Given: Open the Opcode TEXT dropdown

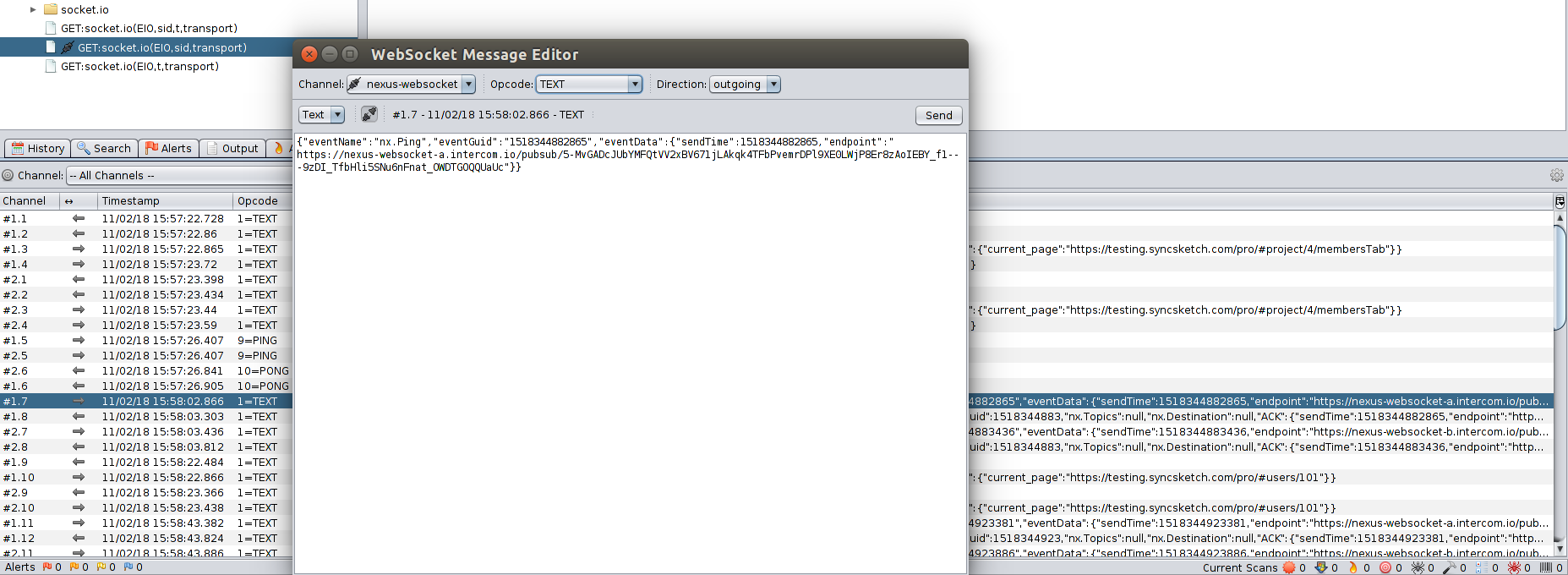Looking at the screenshot, I should click(589, 84).
